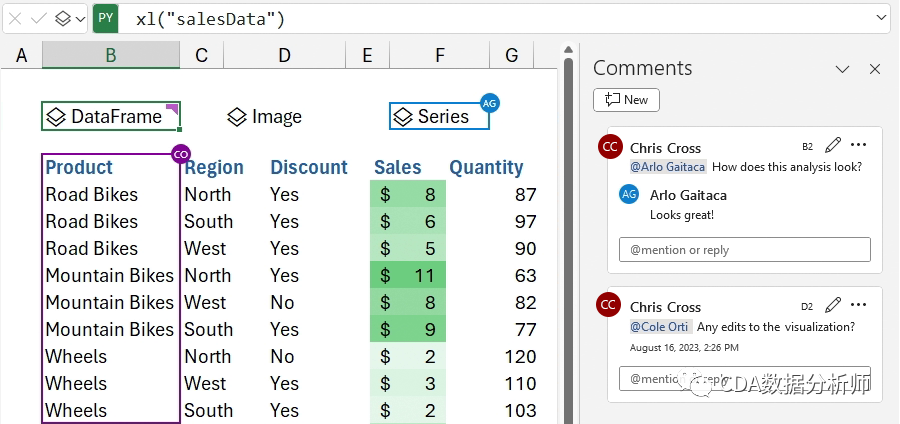Click the dark green Sales cell showing 11
This screenshot has height=424, width=900.
(x=407, y=275)
